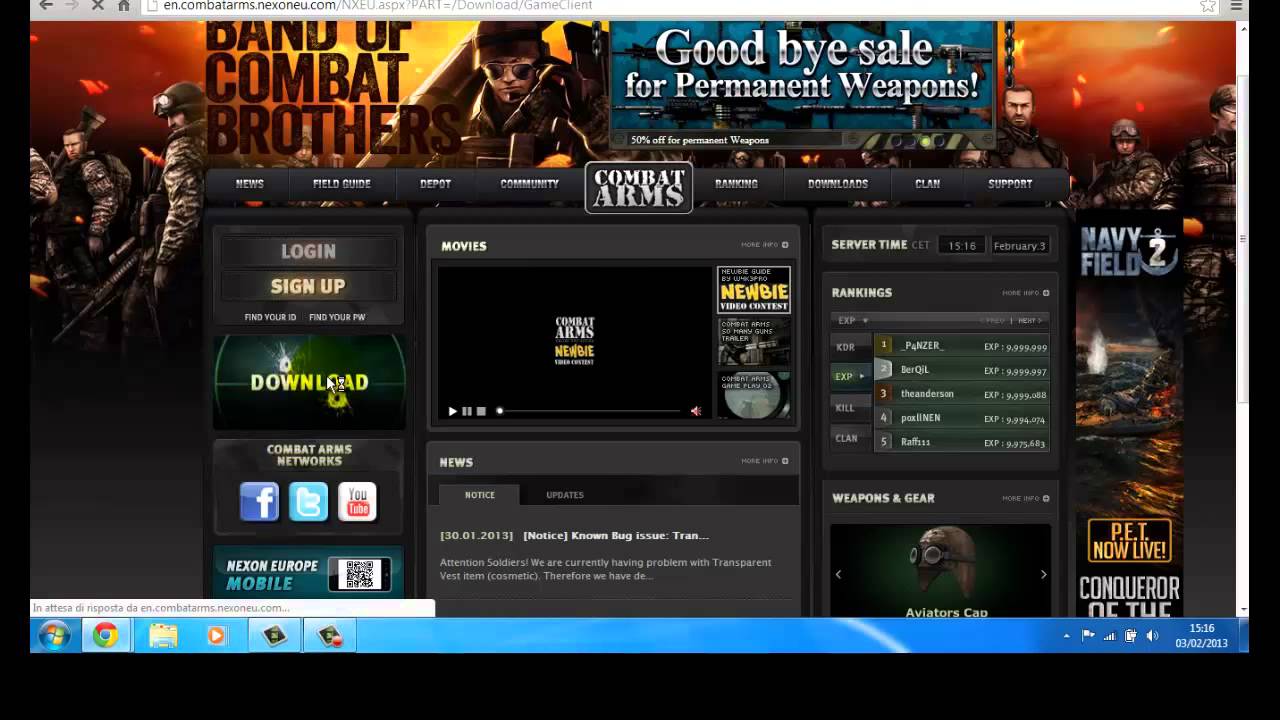This screenshot has height=720, width=1280.
Task: Open the media player taskbar icon
Action: (x=217, y=636)
